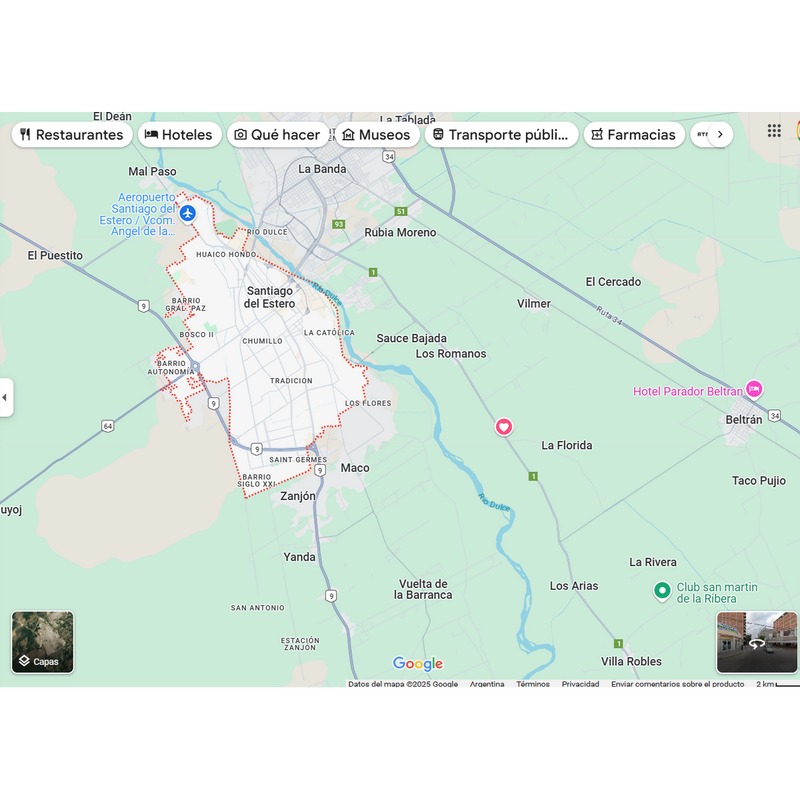
Task: Click the Route 1 shield below La Florida
Action: coord(533,477)
